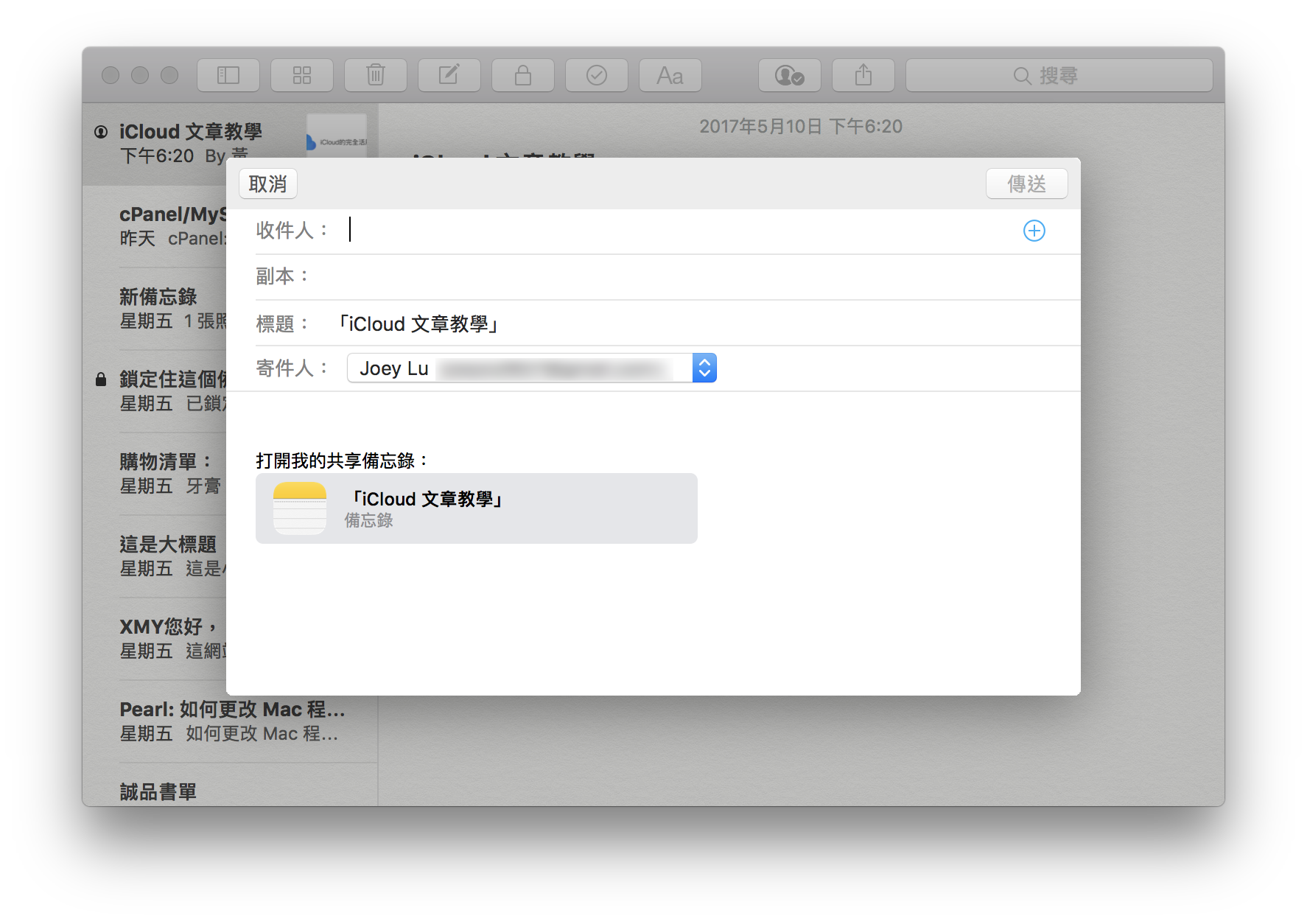Open the shared note attachment card

477,508
